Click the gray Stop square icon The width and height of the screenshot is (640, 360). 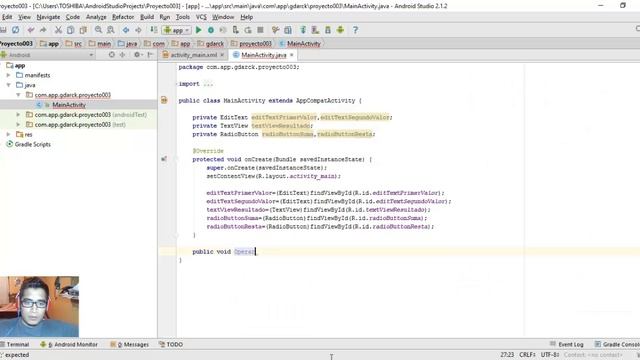pyautogui.click(x=260, y=30)
